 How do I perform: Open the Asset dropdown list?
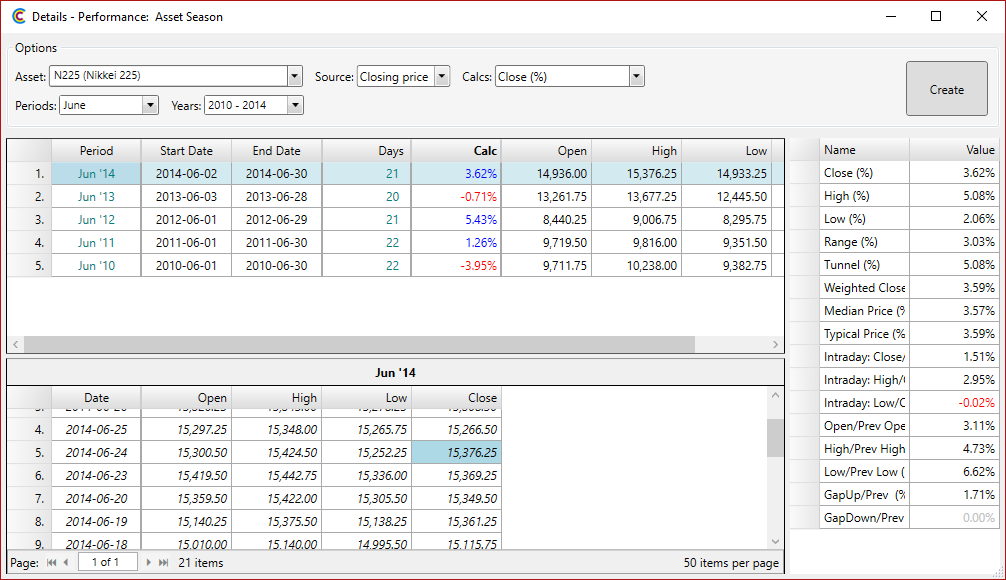(294, 77)
